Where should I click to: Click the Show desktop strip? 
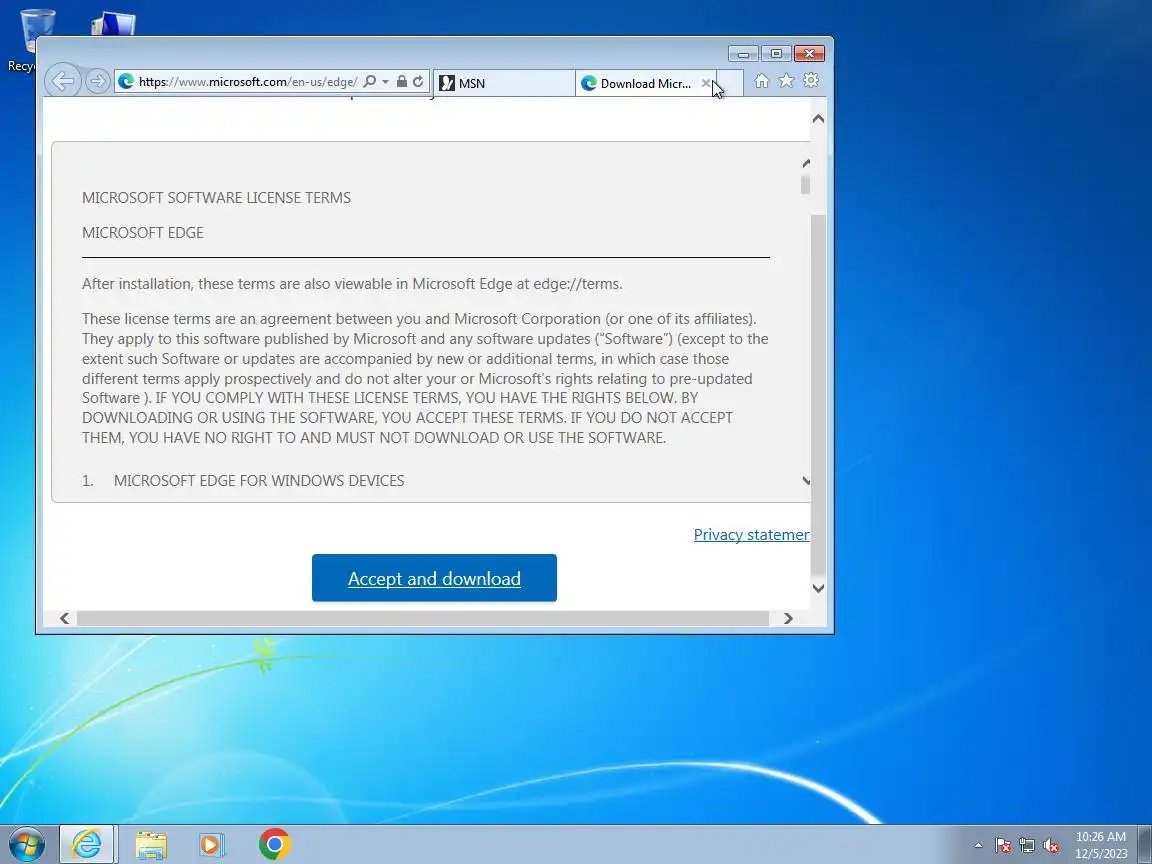click(x=1145, y=845)
